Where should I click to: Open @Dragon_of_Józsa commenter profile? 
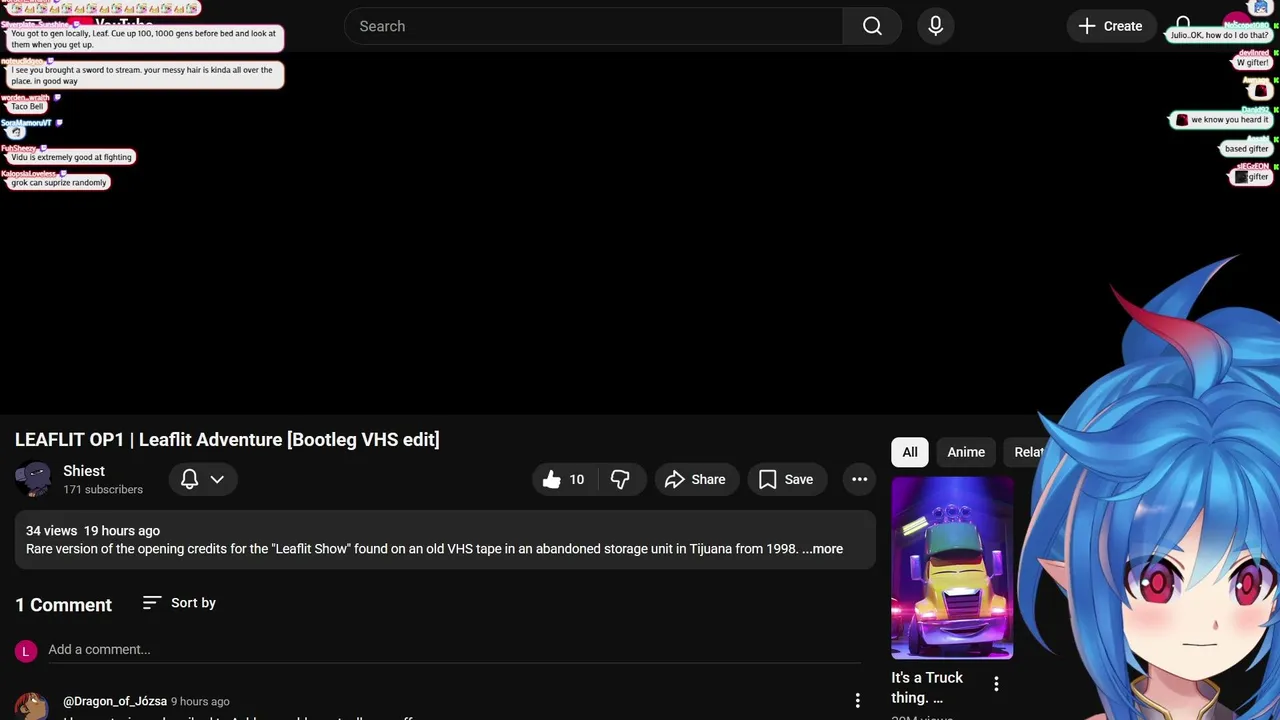tap(115, 701)
